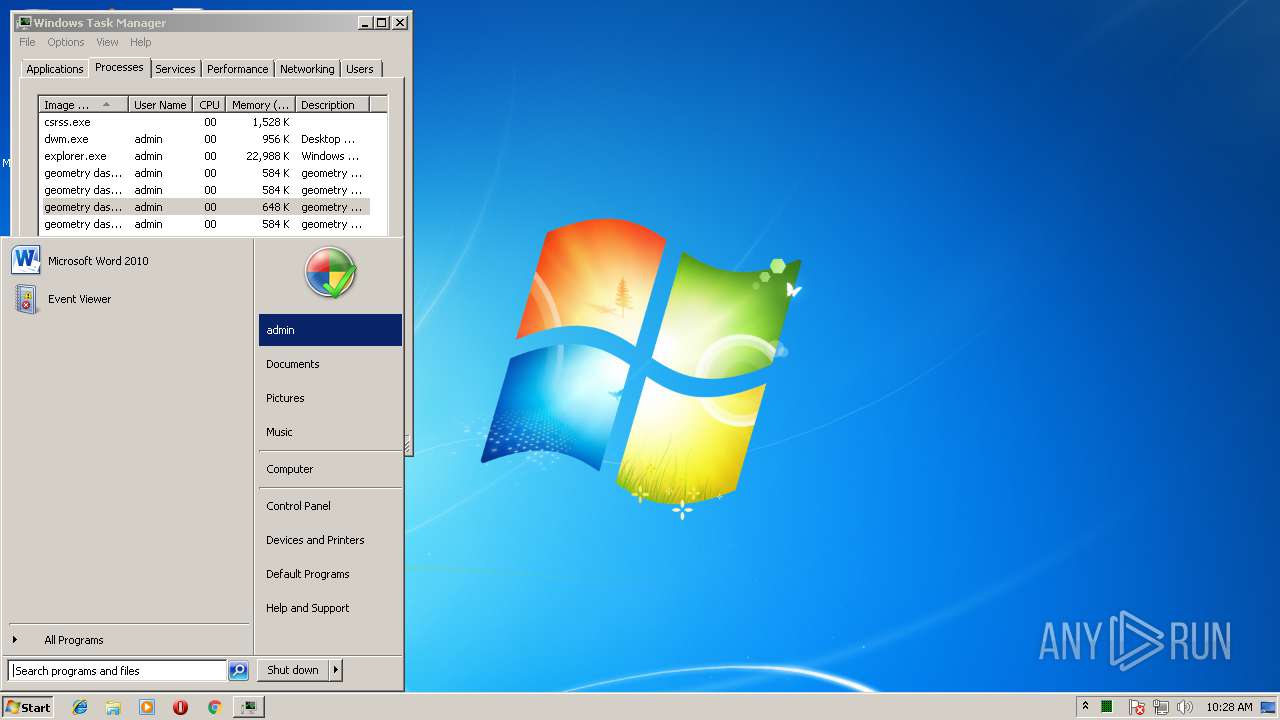Image resolution: width=1280 pixels, height=720 pixels.
Task: Select the csrss.exe process row
Action: pyautogui.click(x=205, y=122)
